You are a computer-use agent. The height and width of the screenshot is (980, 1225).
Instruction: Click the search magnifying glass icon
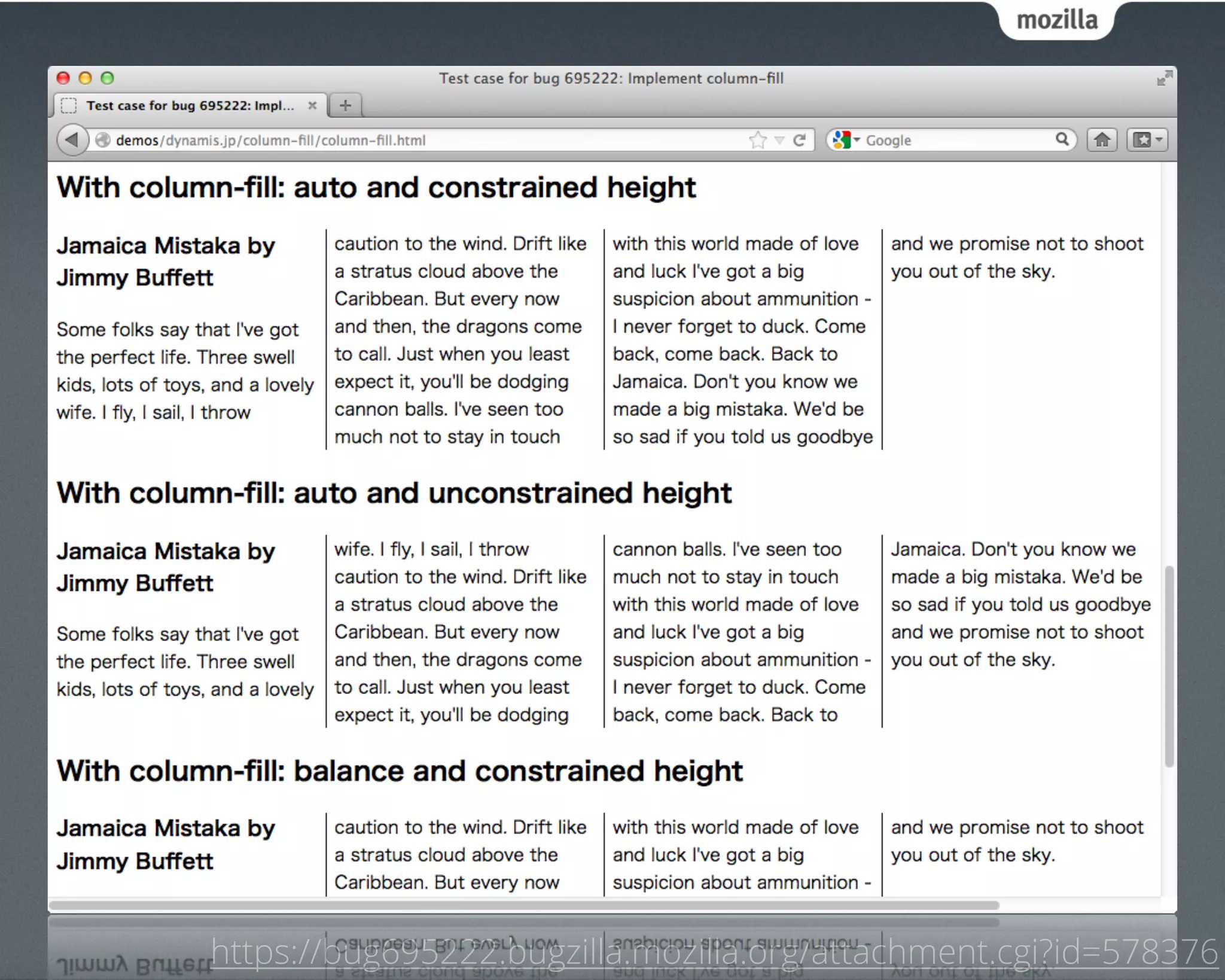1062,139
